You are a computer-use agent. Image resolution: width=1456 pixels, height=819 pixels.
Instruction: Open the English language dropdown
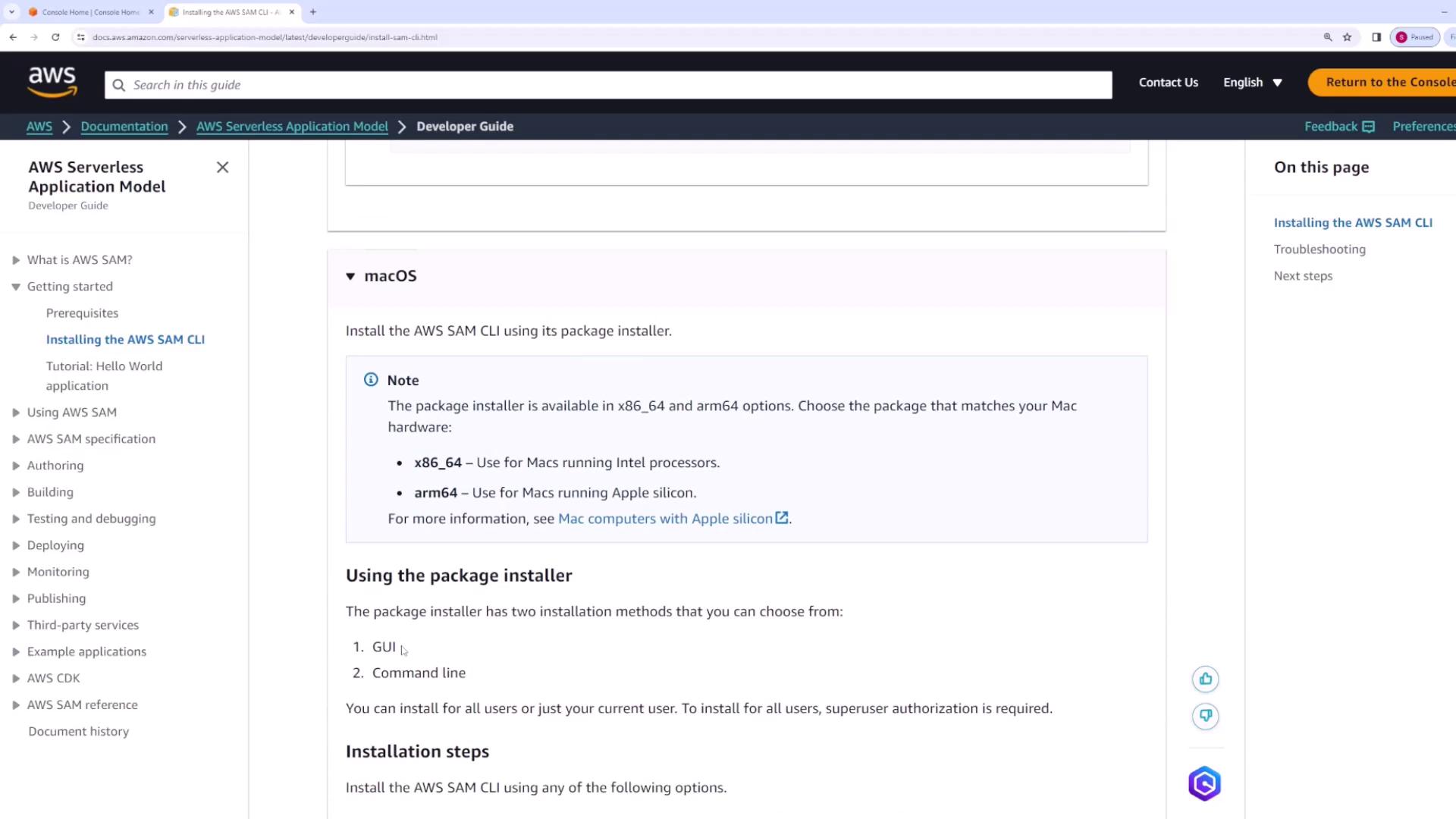[1252, 83]
